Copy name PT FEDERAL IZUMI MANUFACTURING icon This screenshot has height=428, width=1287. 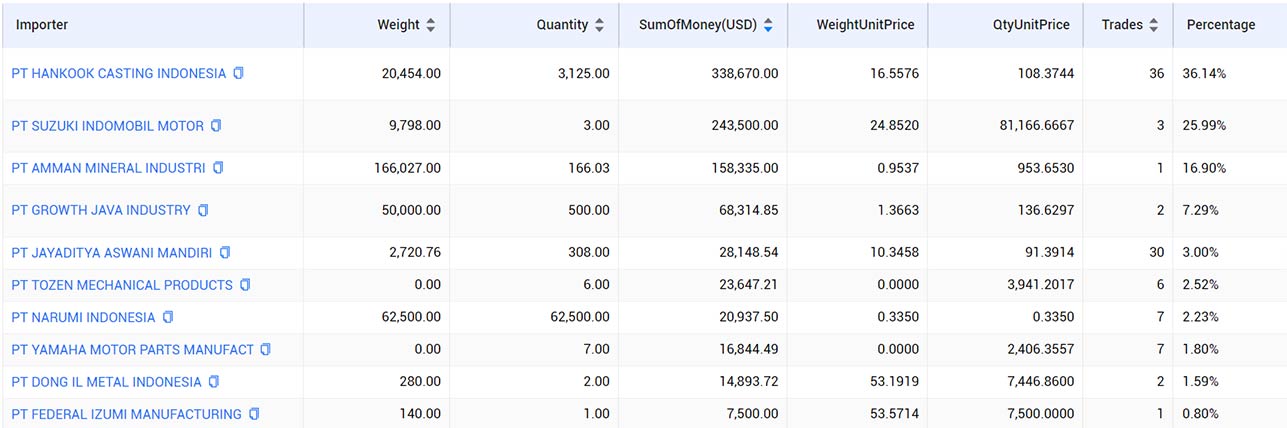(x=254, y=414)
